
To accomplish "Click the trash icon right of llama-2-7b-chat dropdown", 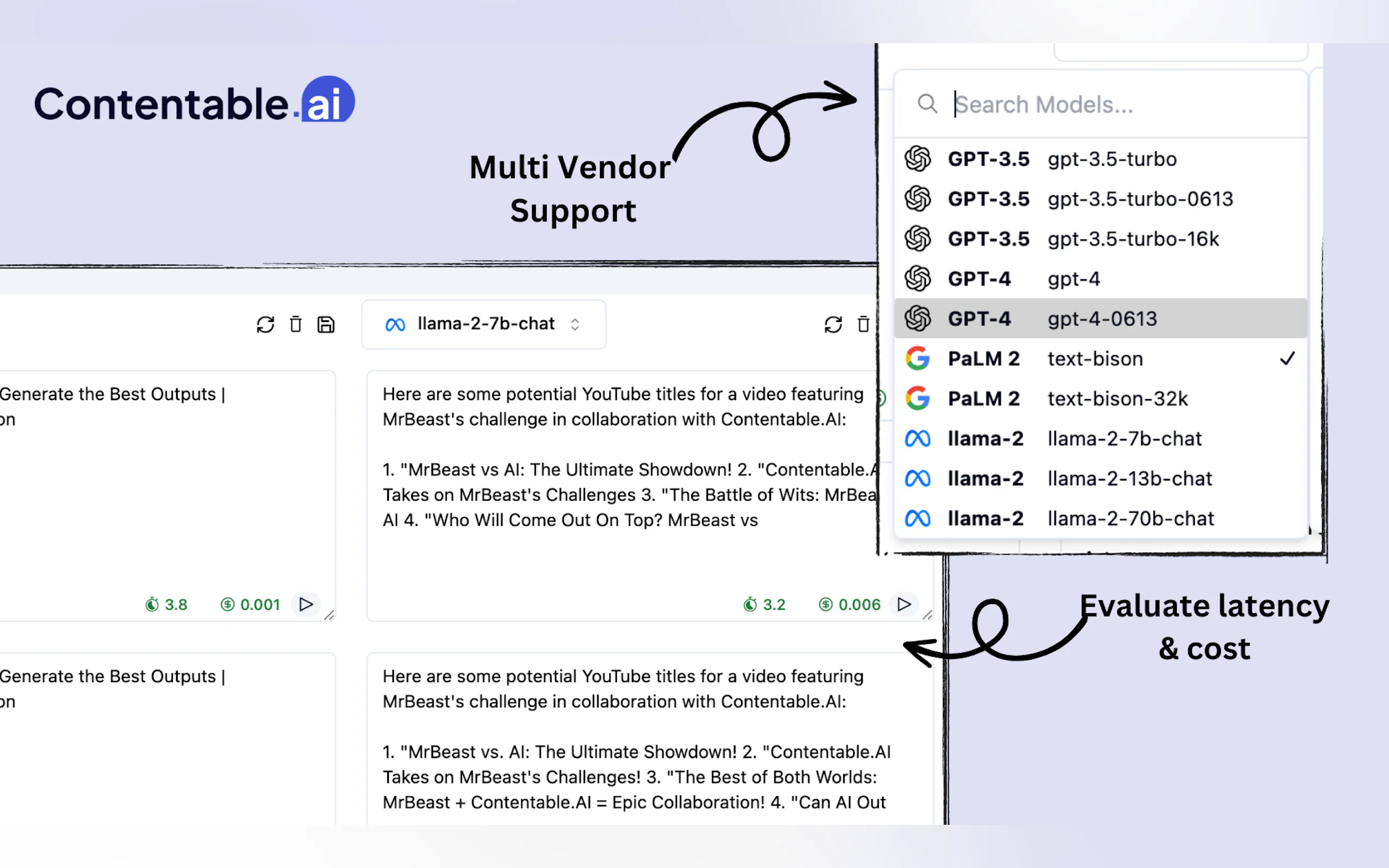I will [x=863, y=324].
